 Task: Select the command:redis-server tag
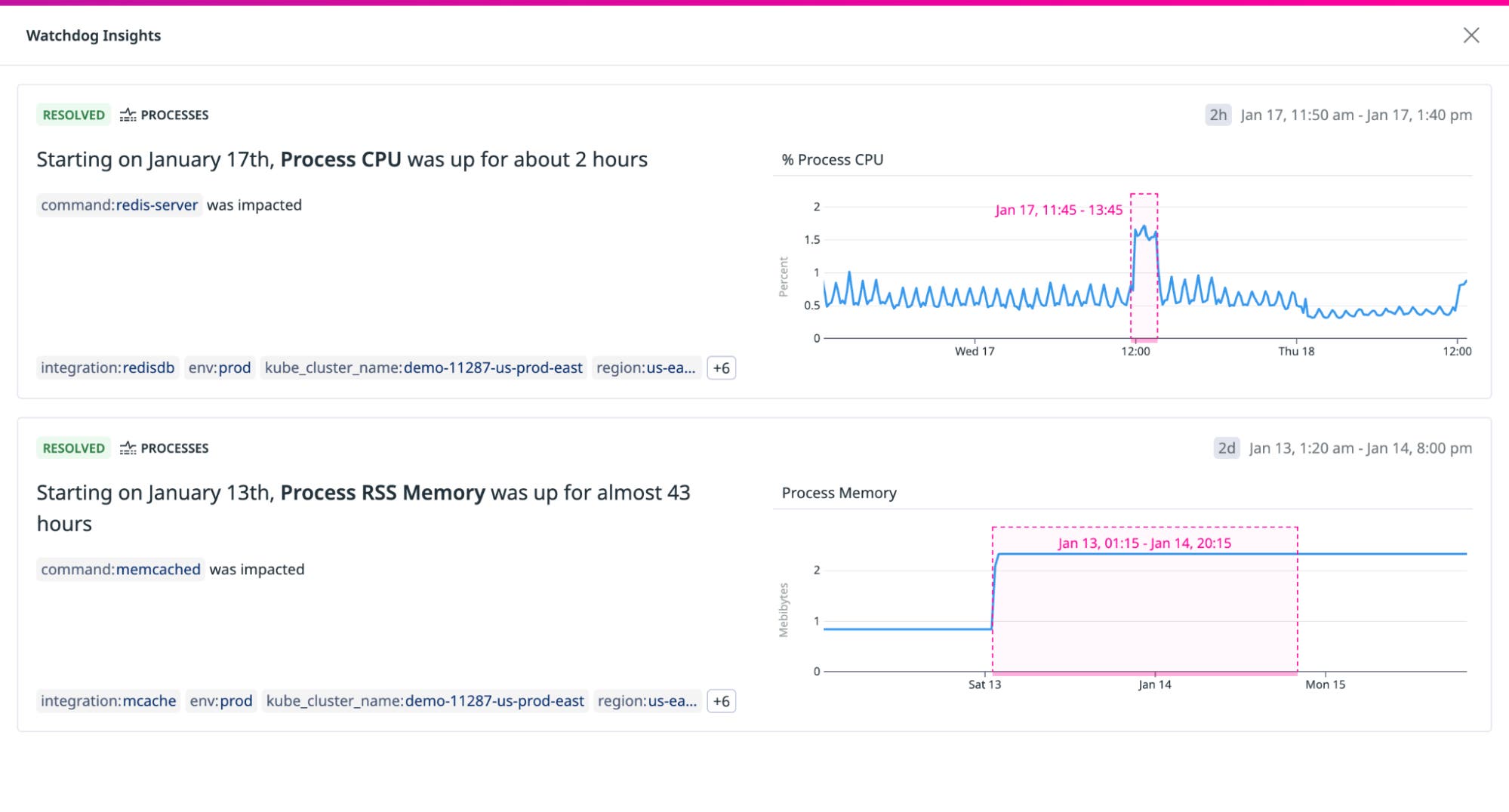click(119, 205)
